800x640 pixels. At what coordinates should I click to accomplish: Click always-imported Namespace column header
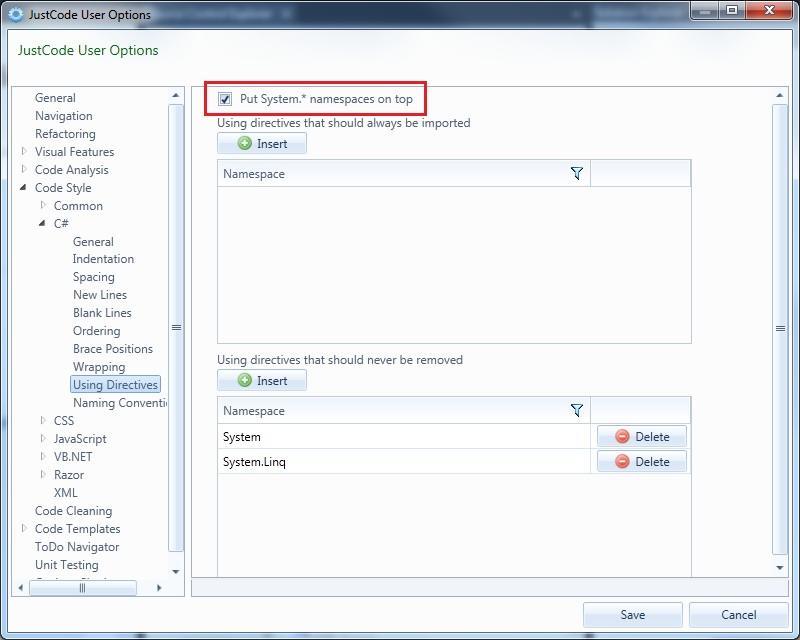pyautogui.click(x=404, y=174)
